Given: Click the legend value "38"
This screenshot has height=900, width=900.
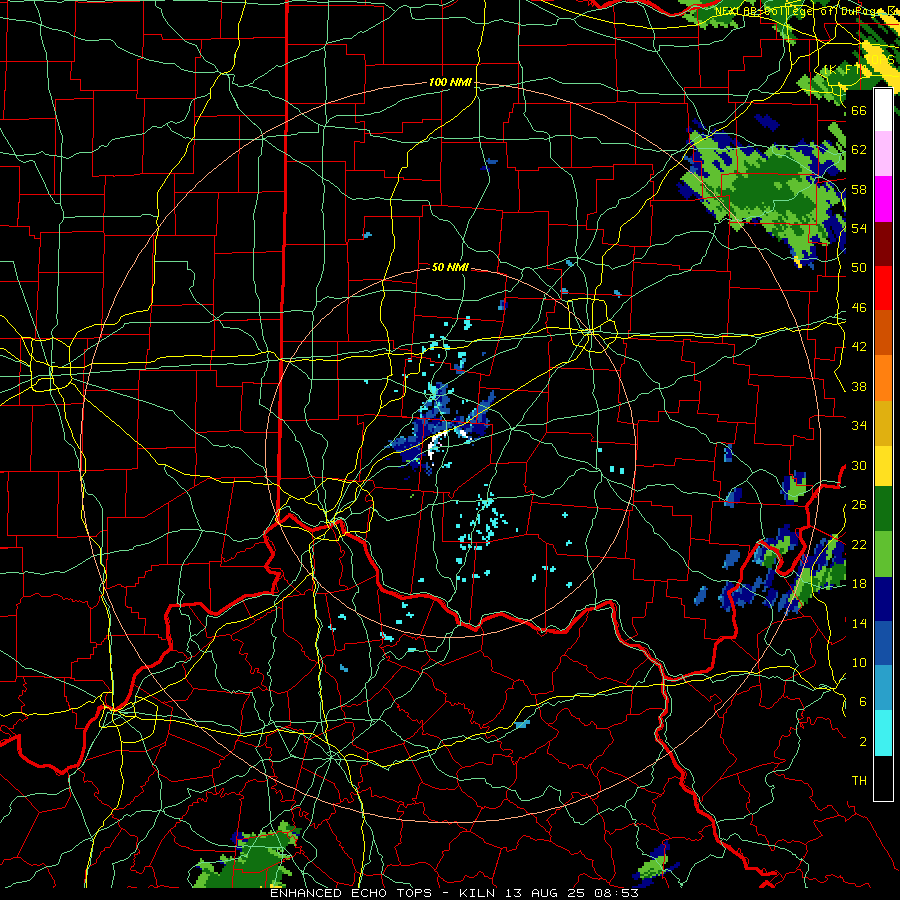Looking at the screenshot, I should [x=859, y=386].
